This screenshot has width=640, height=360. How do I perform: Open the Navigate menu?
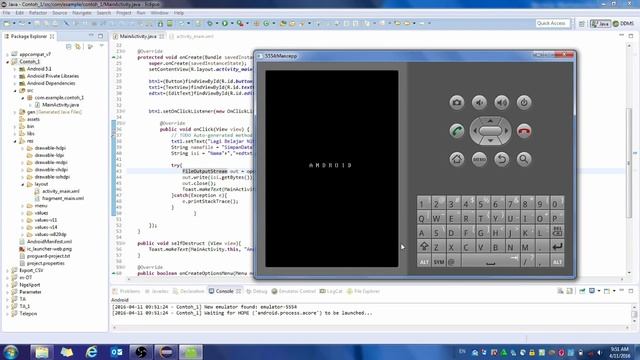(x=82, y=13)
